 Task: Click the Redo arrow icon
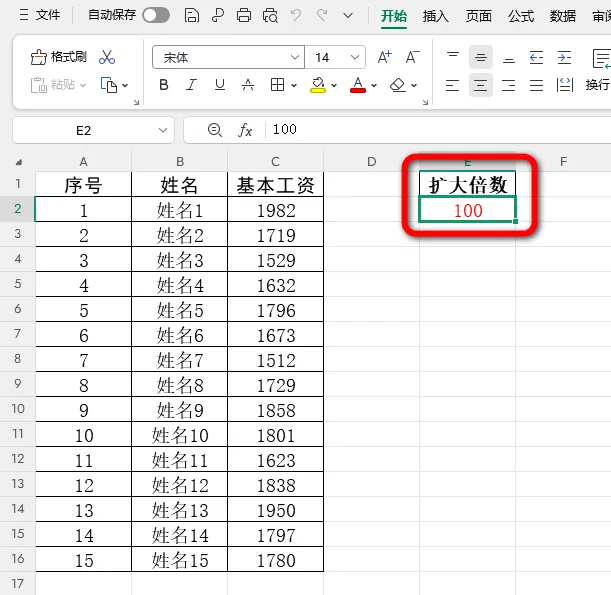322,16
